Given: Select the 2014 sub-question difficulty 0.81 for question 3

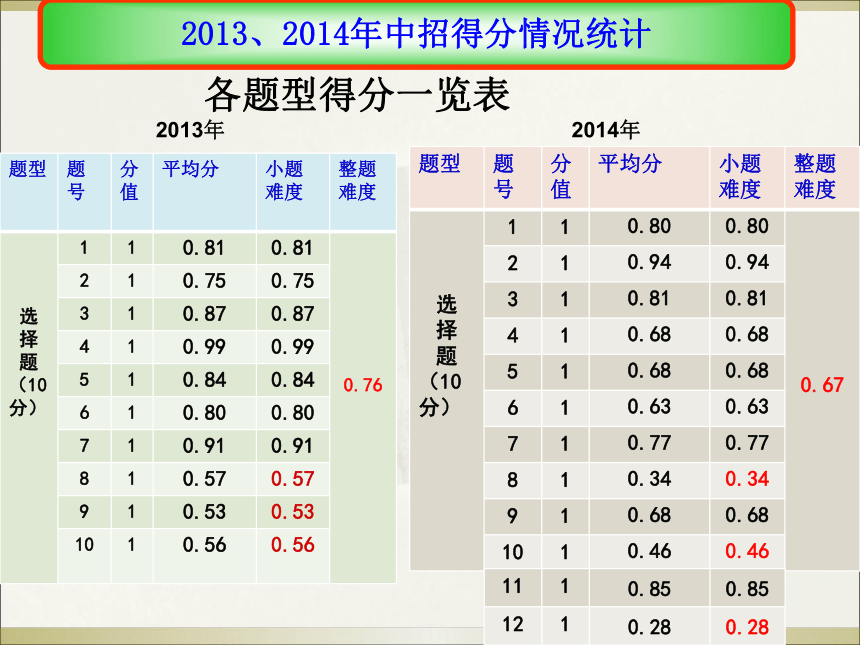Looking at the screenshot, I should coord(747,298).
